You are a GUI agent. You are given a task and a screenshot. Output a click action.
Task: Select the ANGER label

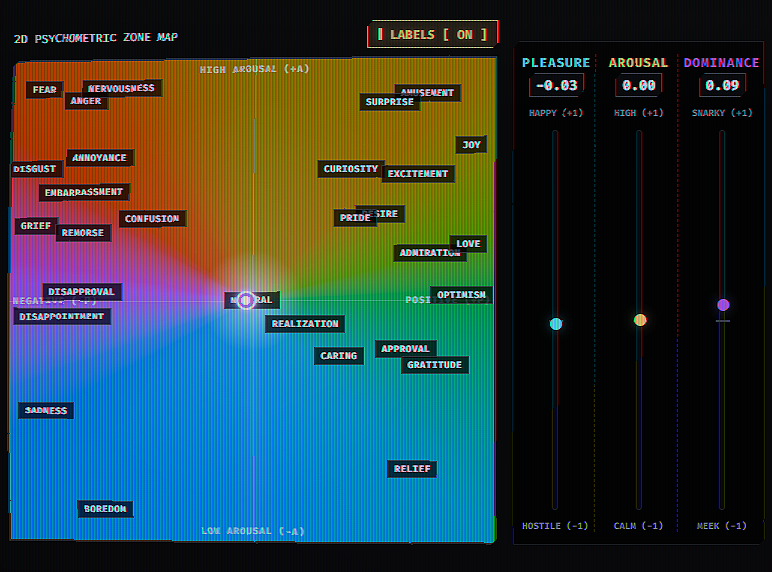[x=86, y=101]
